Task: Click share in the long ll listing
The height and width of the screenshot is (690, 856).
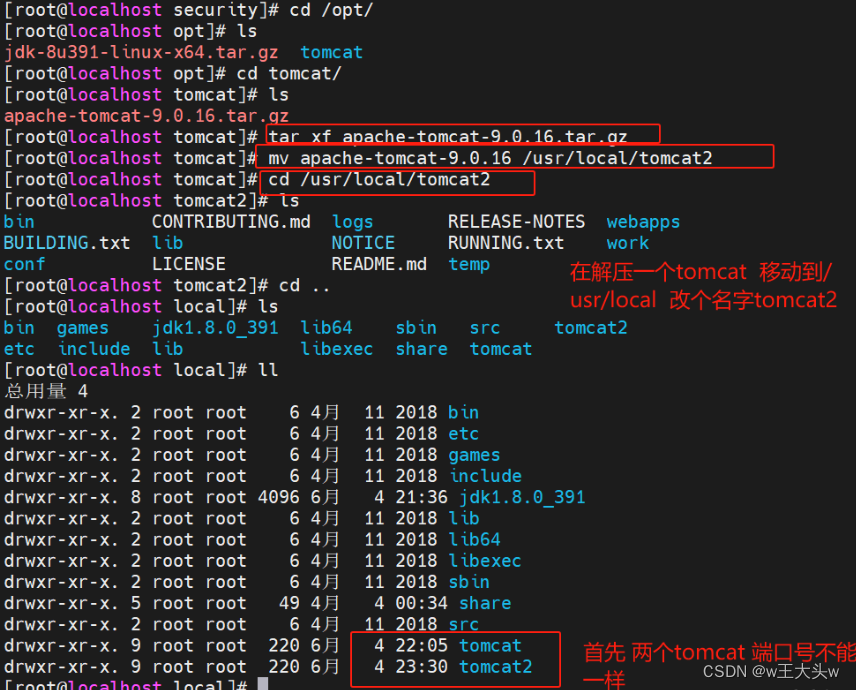Action: (x=485, y=603)
